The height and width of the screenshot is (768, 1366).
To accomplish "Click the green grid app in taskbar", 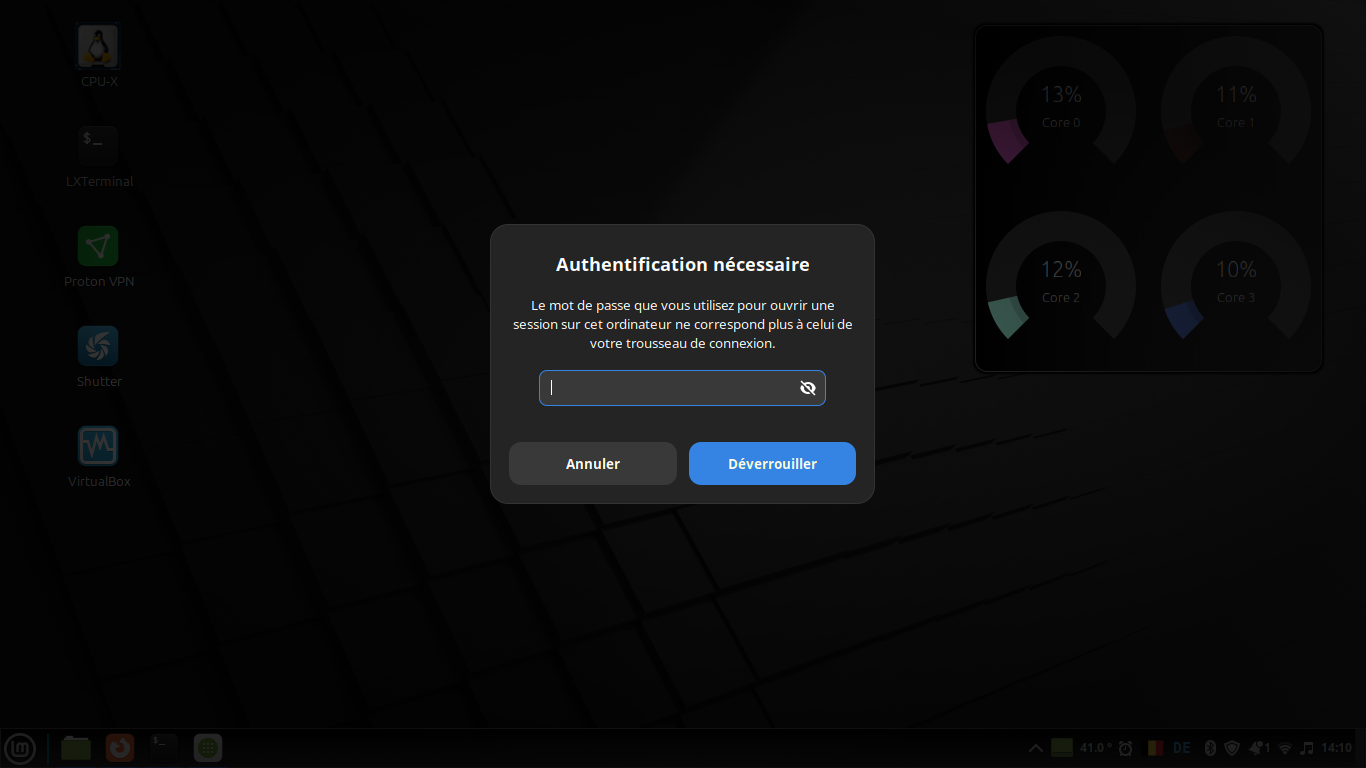I will (x=207, y=748).
